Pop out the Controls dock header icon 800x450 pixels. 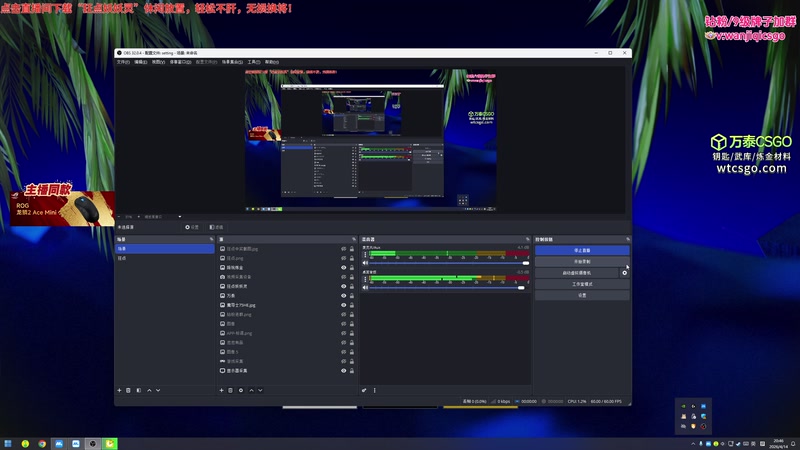628,239
